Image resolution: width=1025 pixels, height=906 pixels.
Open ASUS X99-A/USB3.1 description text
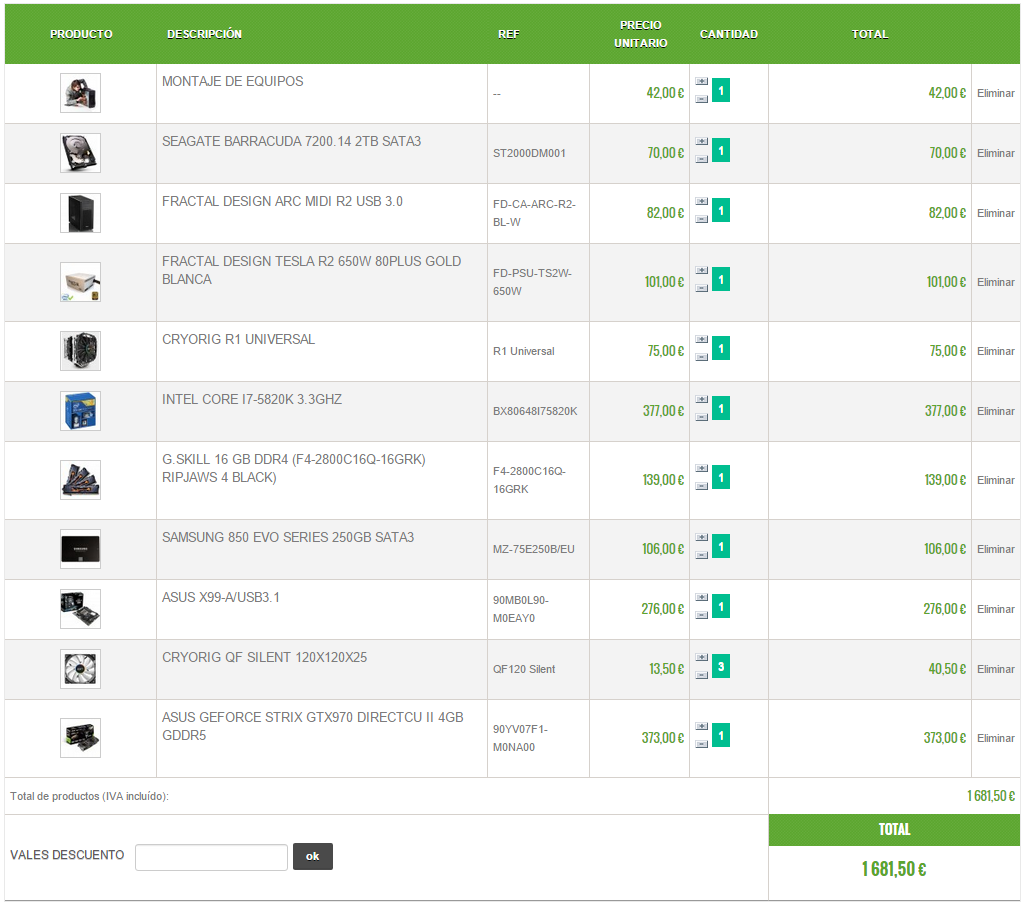click(x=221, y=598)
